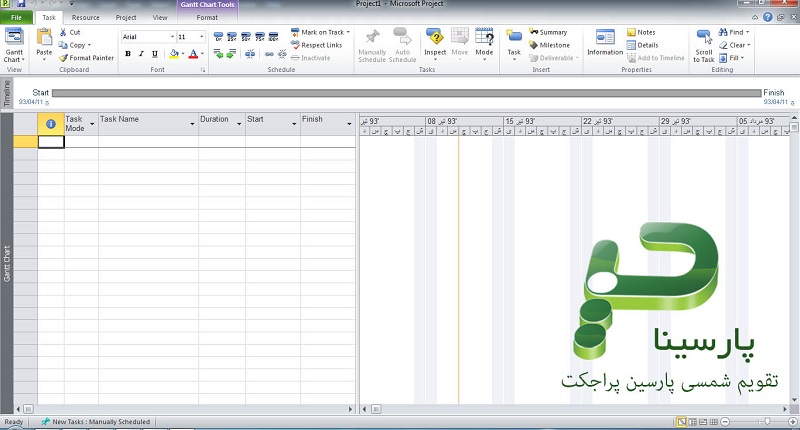Image resolution: width=800 pixels, height=430 pixels.
Task: Switch to the Format tab
Action: 207,17
